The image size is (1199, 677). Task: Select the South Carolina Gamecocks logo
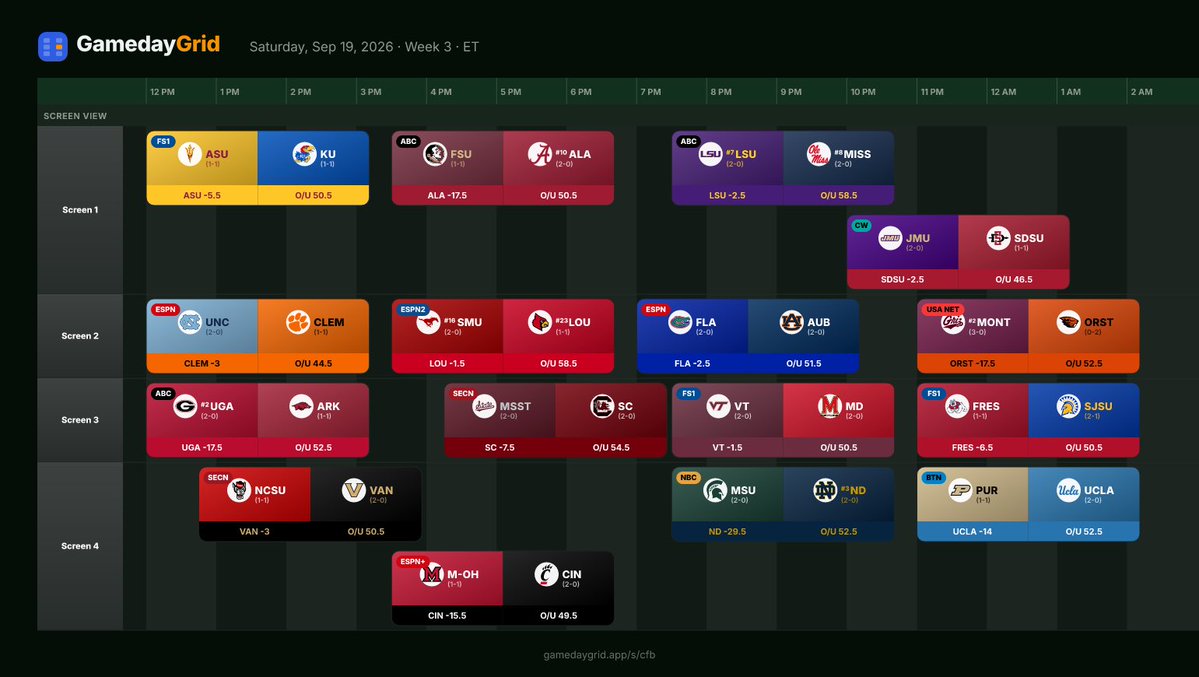(x=602, y=406)
